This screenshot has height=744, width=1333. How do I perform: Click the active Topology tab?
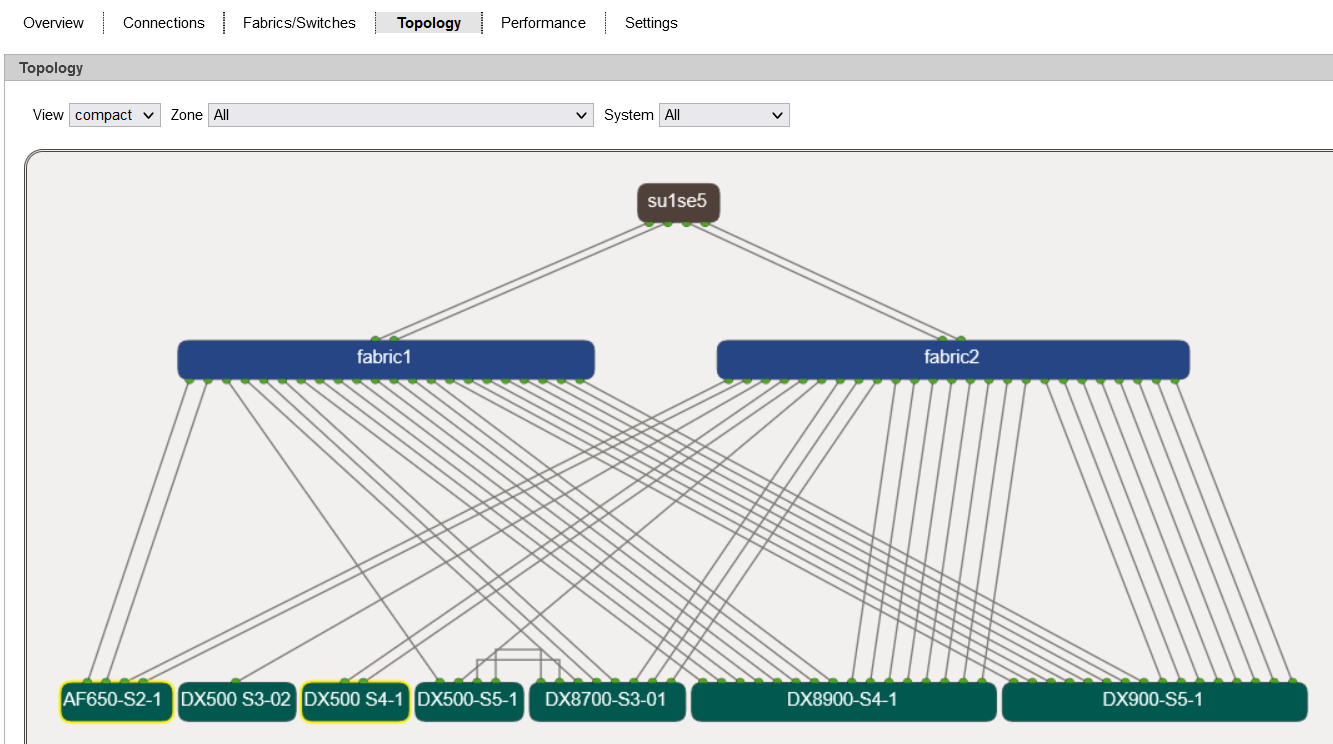click(429, 23)
